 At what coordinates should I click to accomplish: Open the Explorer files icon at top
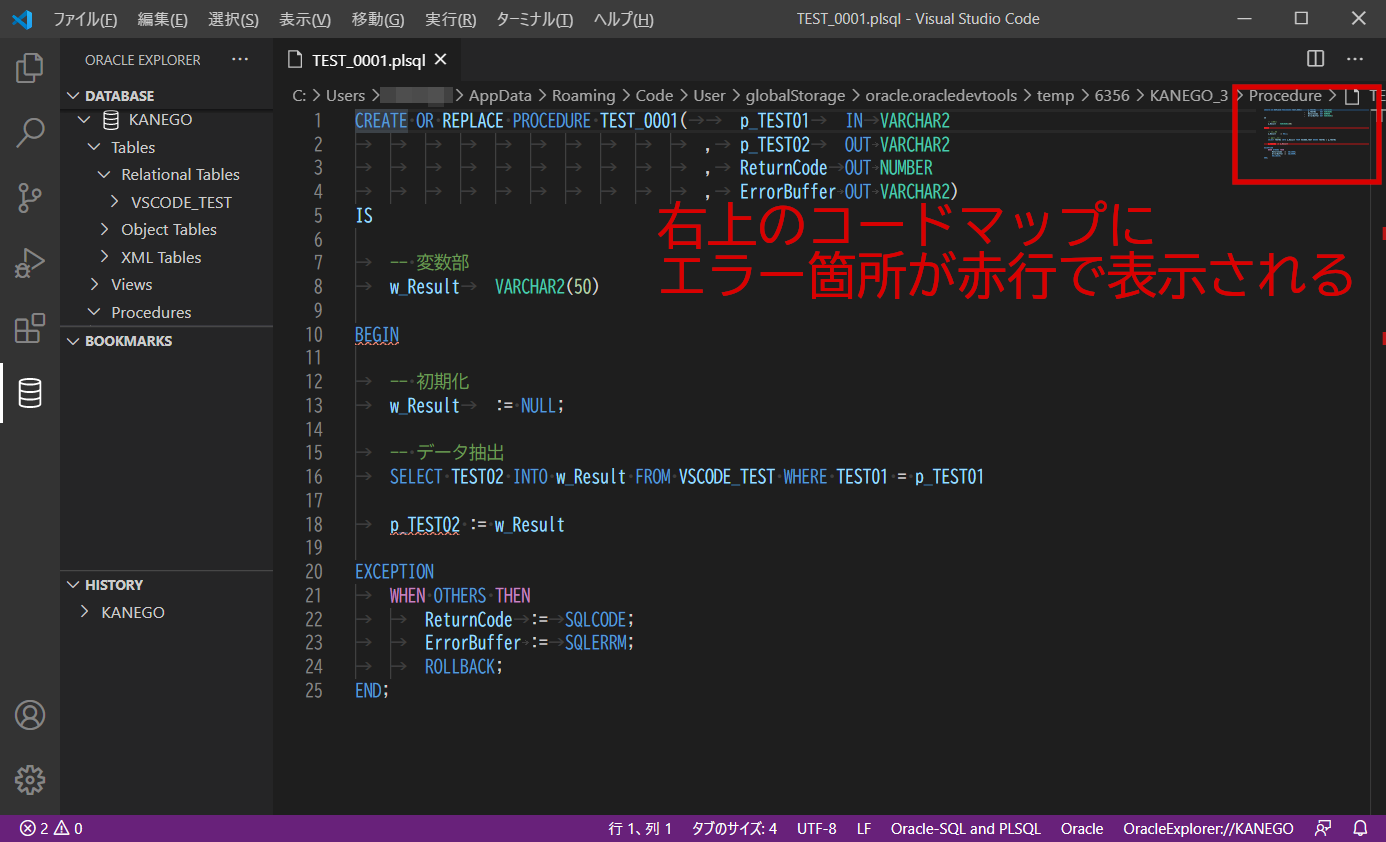pos(29,67)
